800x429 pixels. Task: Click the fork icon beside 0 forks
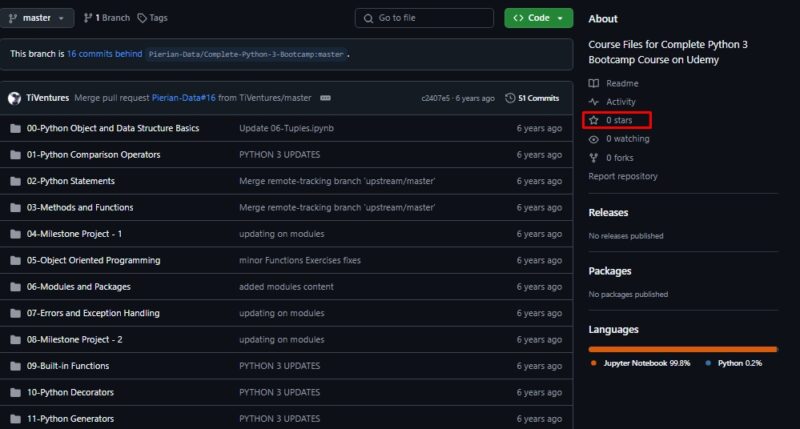click(x=593, y=158)
